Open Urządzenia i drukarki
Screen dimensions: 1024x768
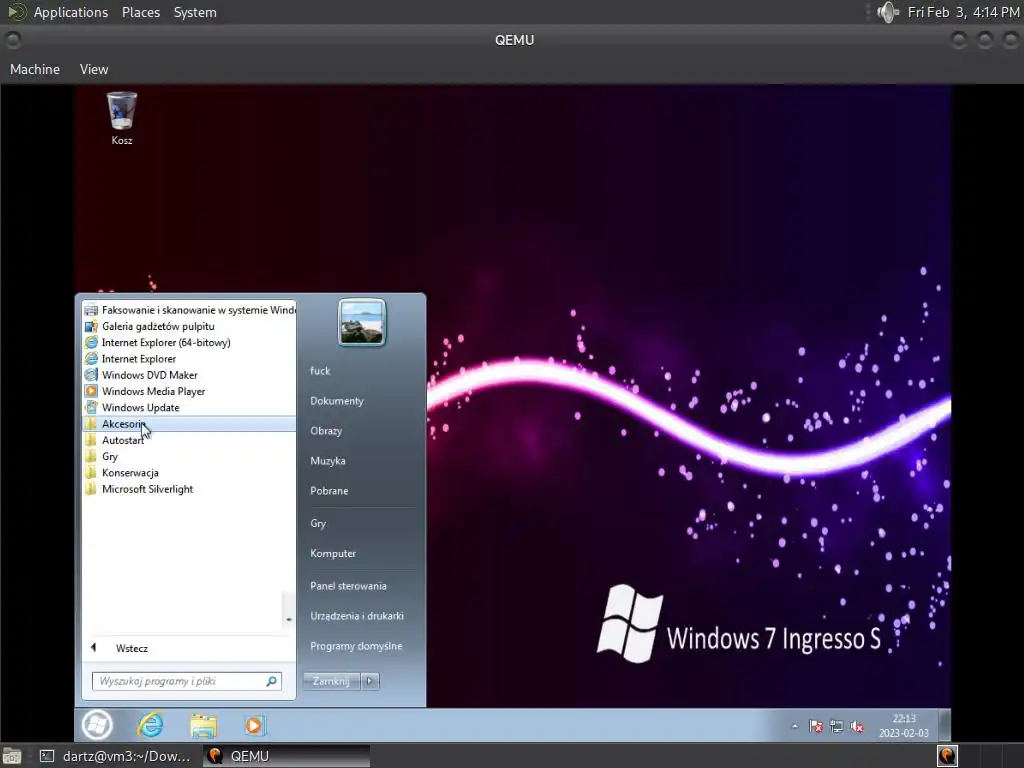357,616
